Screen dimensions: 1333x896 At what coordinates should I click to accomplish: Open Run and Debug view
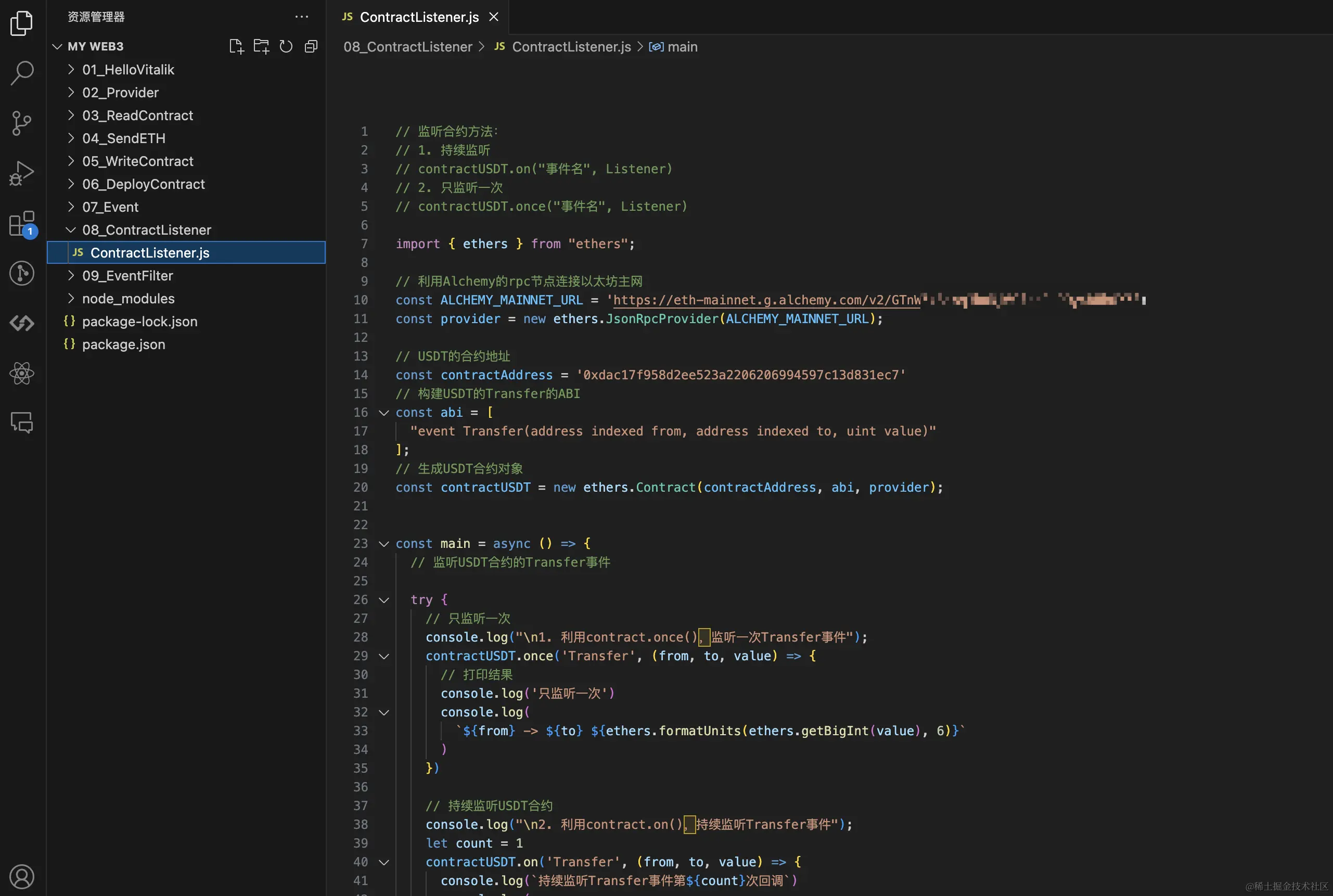click(22, 173)
